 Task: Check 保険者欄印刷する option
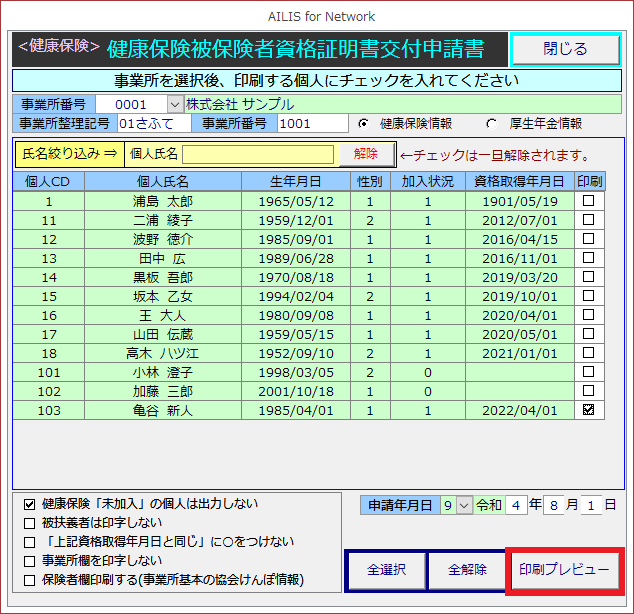point(29,580)
